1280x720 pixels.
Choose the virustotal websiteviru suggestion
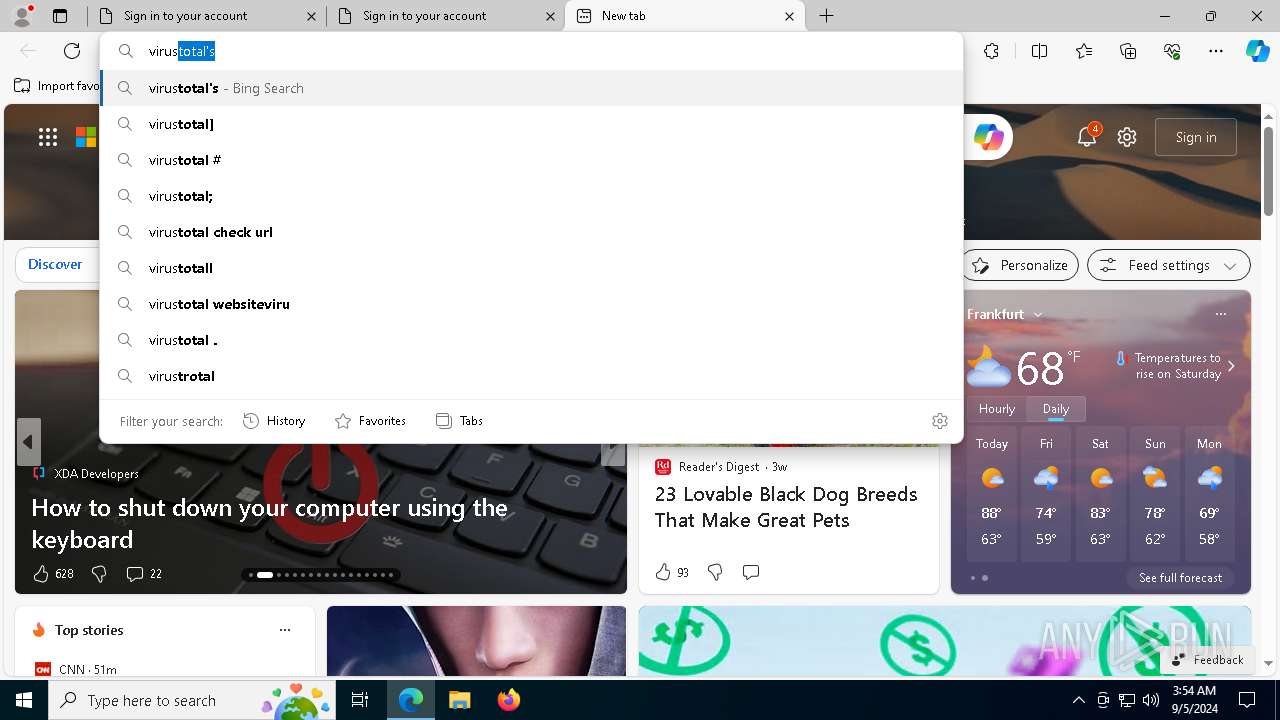(532, 304)
